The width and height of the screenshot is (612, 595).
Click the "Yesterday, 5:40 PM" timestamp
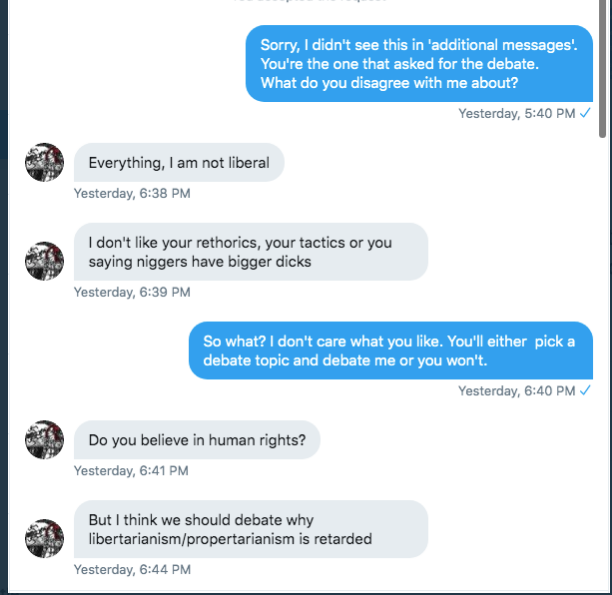(516, 113)
